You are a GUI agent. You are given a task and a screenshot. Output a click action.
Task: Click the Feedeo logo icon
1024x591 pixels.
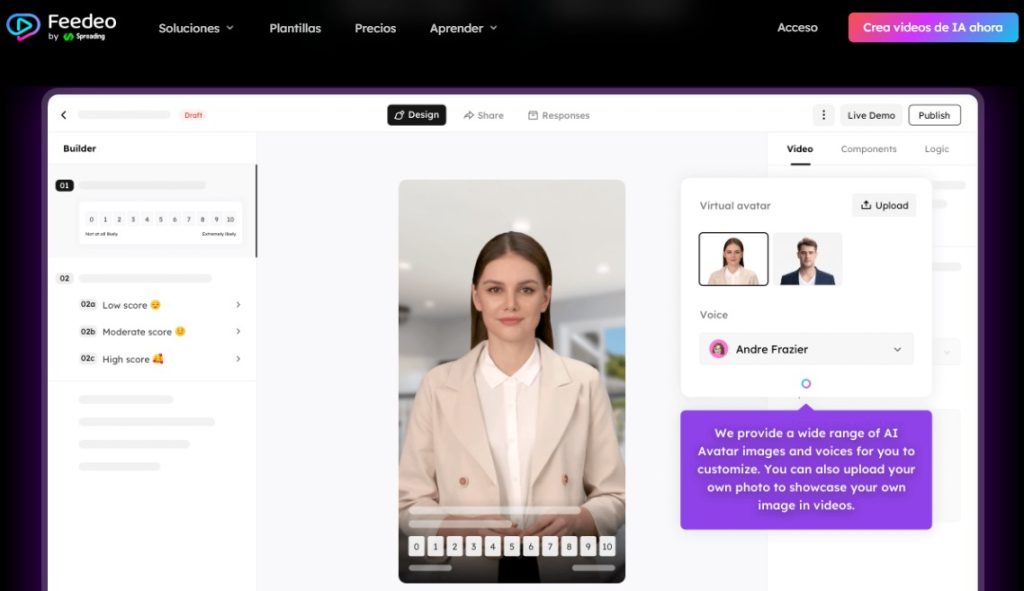point(23,27)
